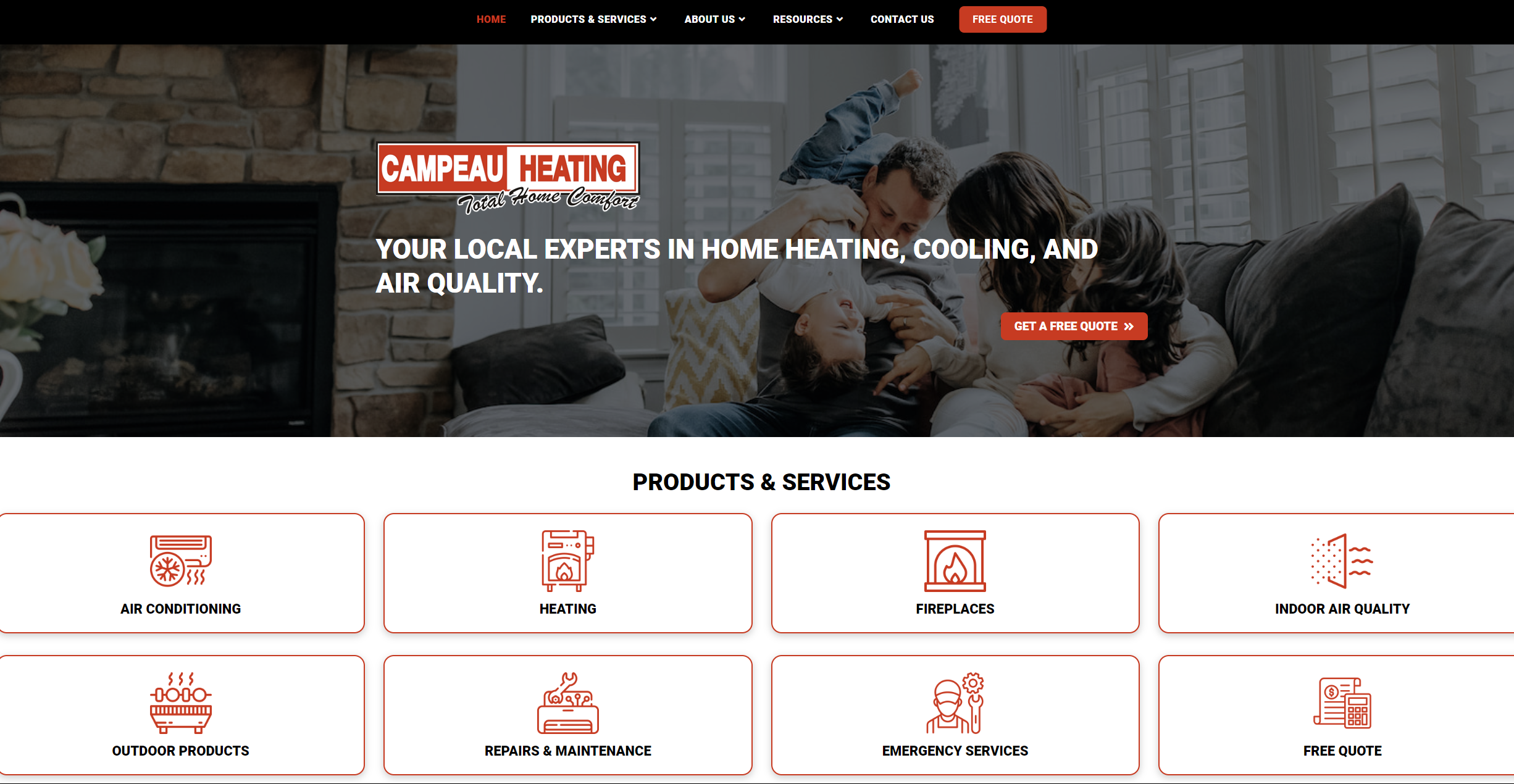Click the FREE QUOTE header button
Viewport: 1514px width, 784px height.
1002,19
